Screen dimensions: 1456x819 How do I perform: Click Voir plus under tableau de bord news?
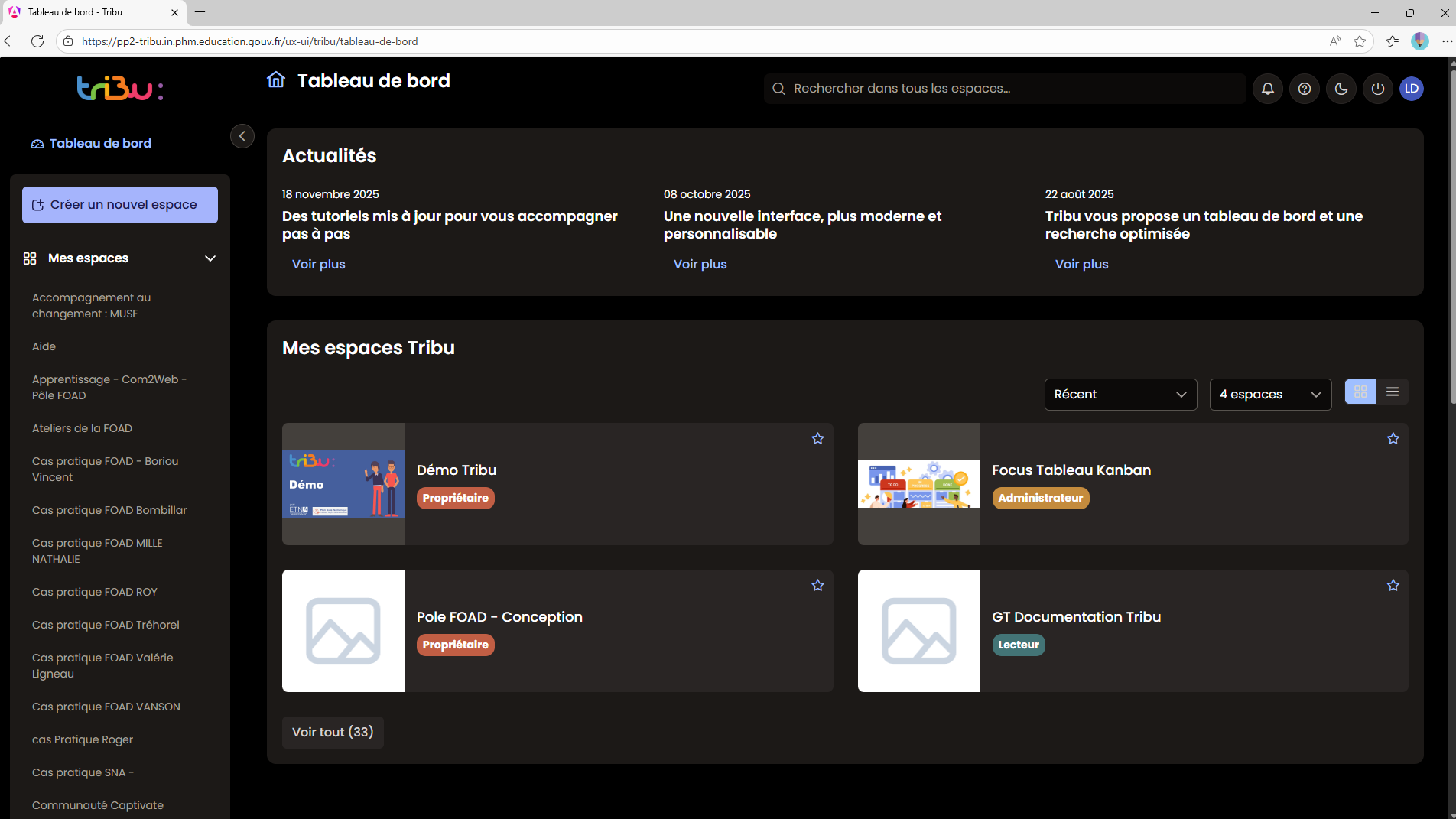tap(1082, 264)
